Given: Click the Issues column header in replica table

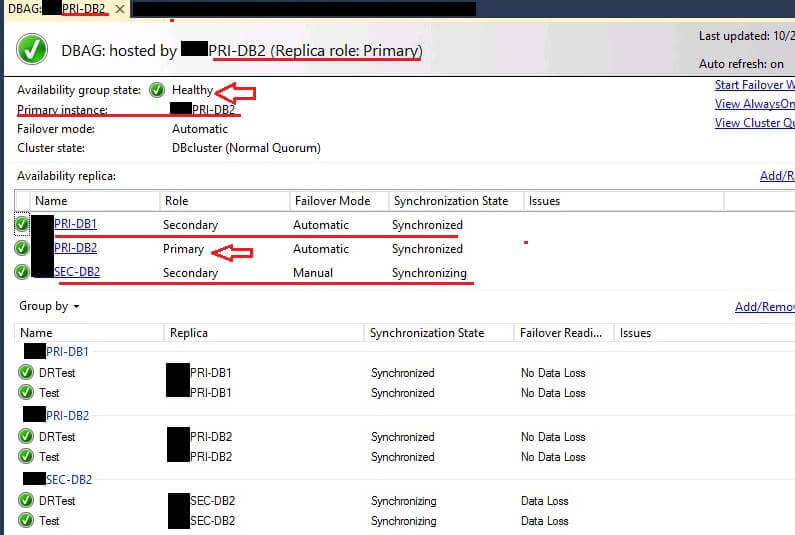Looking at the screenshot, I should click(624, 201).
